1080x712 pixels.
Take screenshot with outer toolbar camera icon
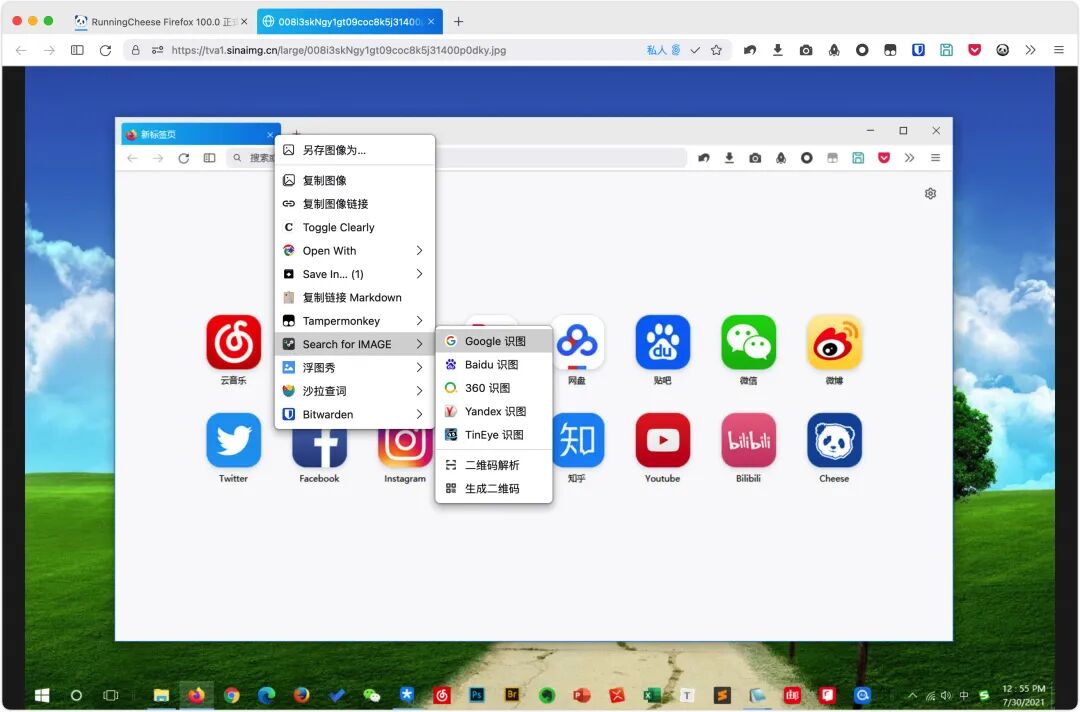tap(806, 50)
